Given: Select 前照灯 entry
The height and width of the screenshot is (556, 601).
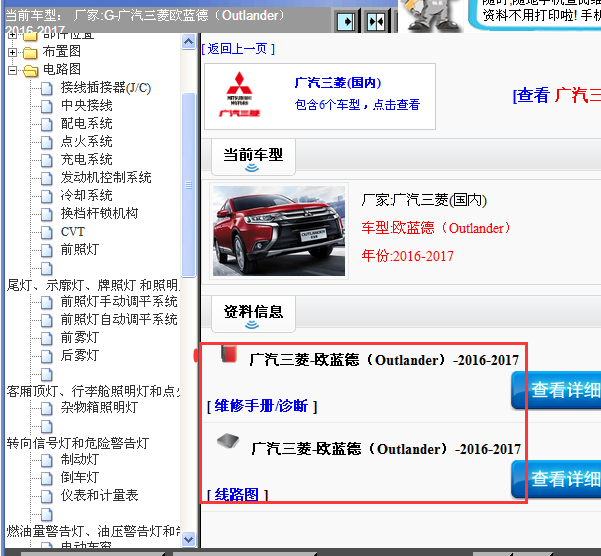Looking at the screenshot, I should coord(80,249).
